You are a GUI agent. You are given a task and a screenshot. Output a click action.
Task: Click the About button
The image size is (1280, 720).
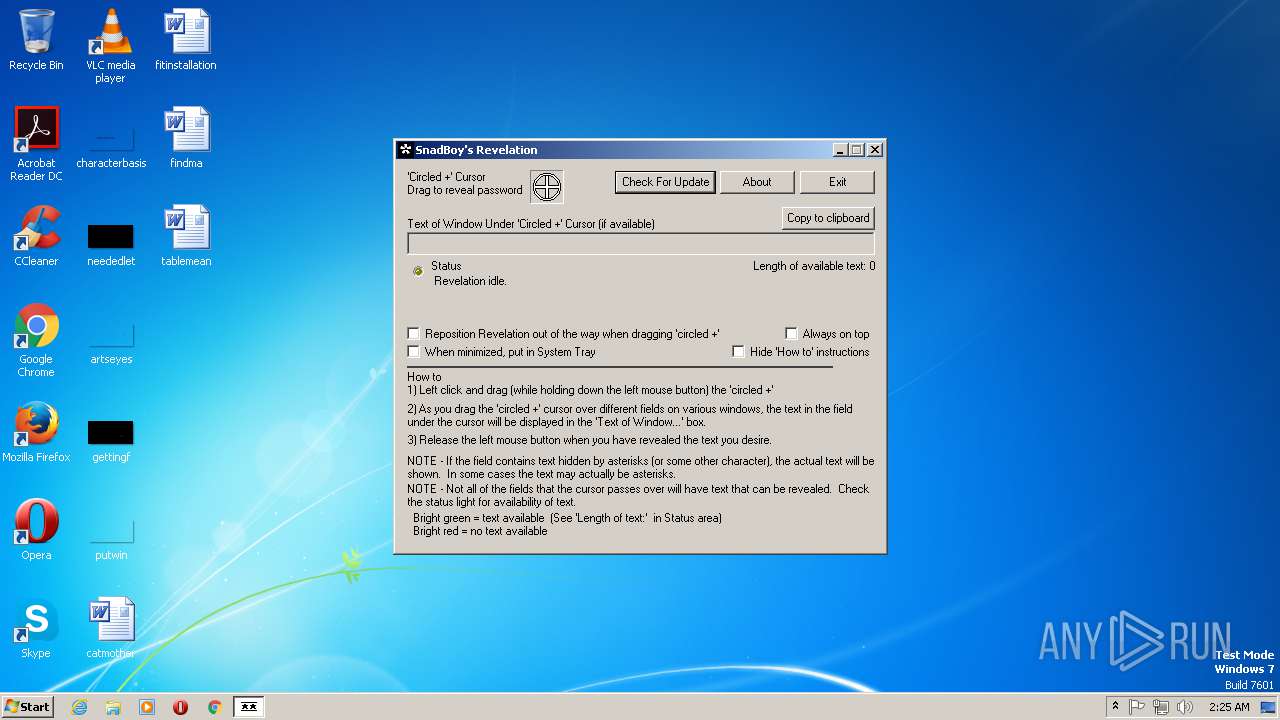pyautogui.click(x=757, y=182)
